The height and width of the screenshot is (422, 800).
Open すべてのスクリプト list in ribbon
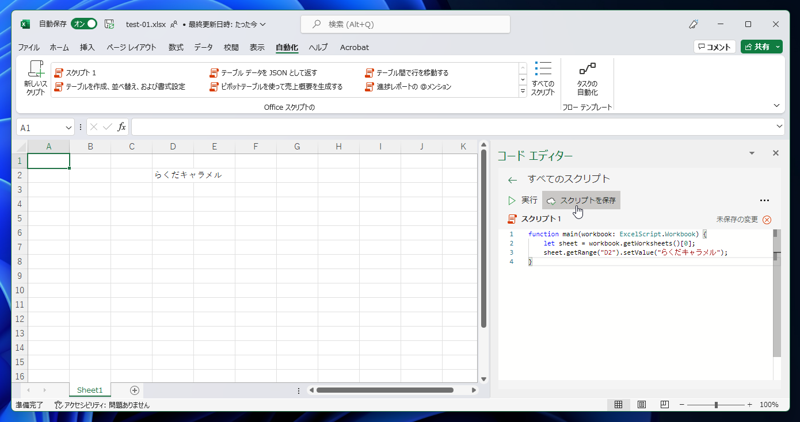click(543, 78)
